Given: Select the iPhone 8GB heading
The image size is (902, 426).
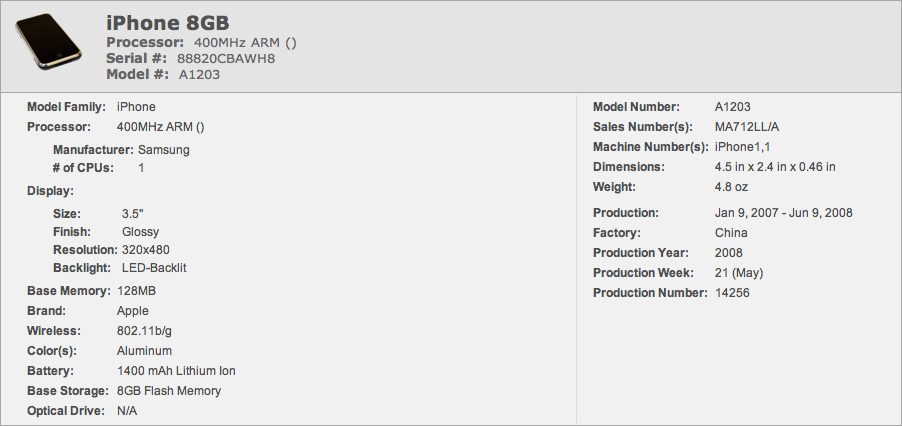Looking at the screenshot, I should (x=168, y=23).
